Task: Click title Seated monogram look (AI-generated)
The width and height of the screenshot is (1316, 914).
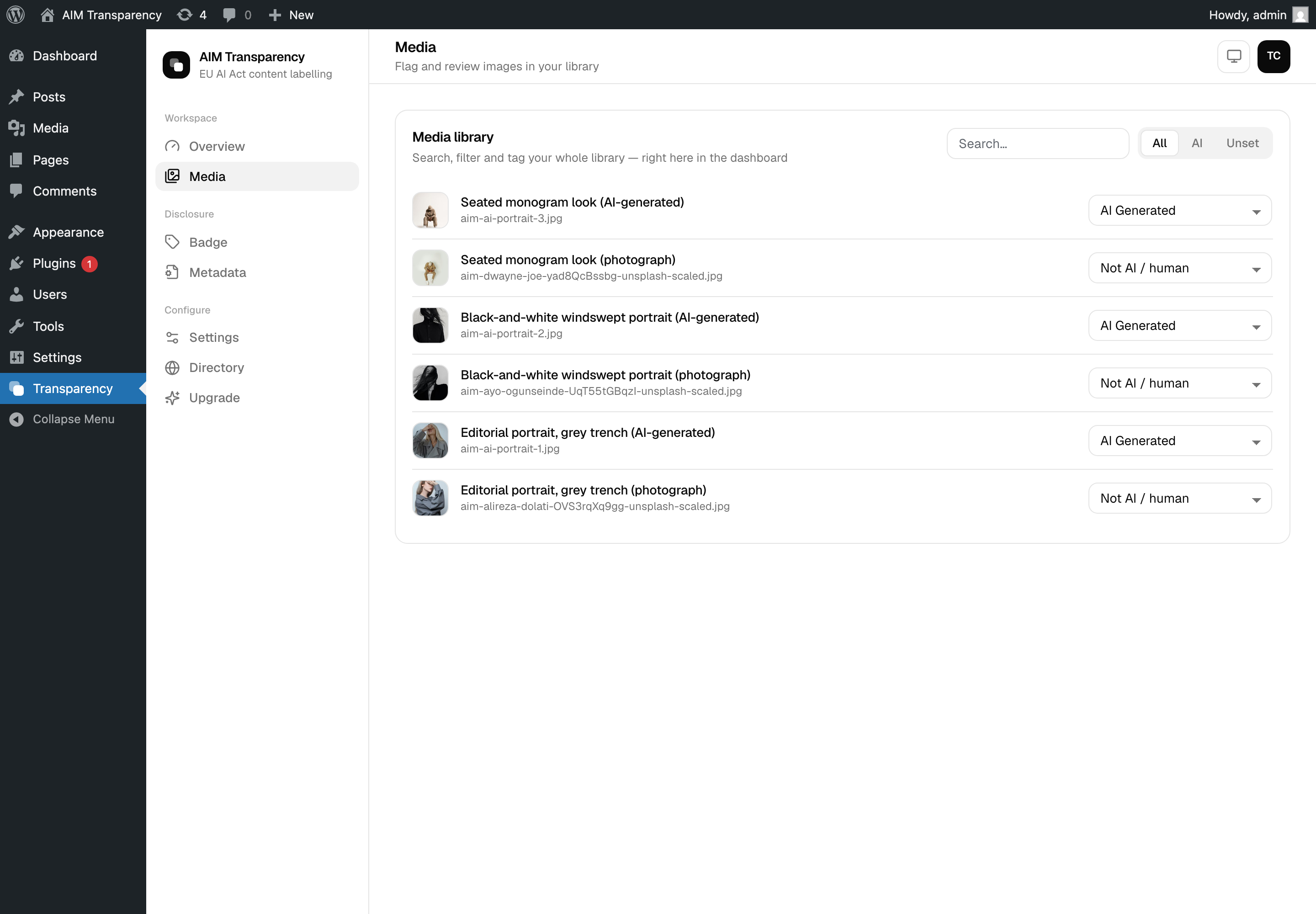Action: (x=572, y=202)
